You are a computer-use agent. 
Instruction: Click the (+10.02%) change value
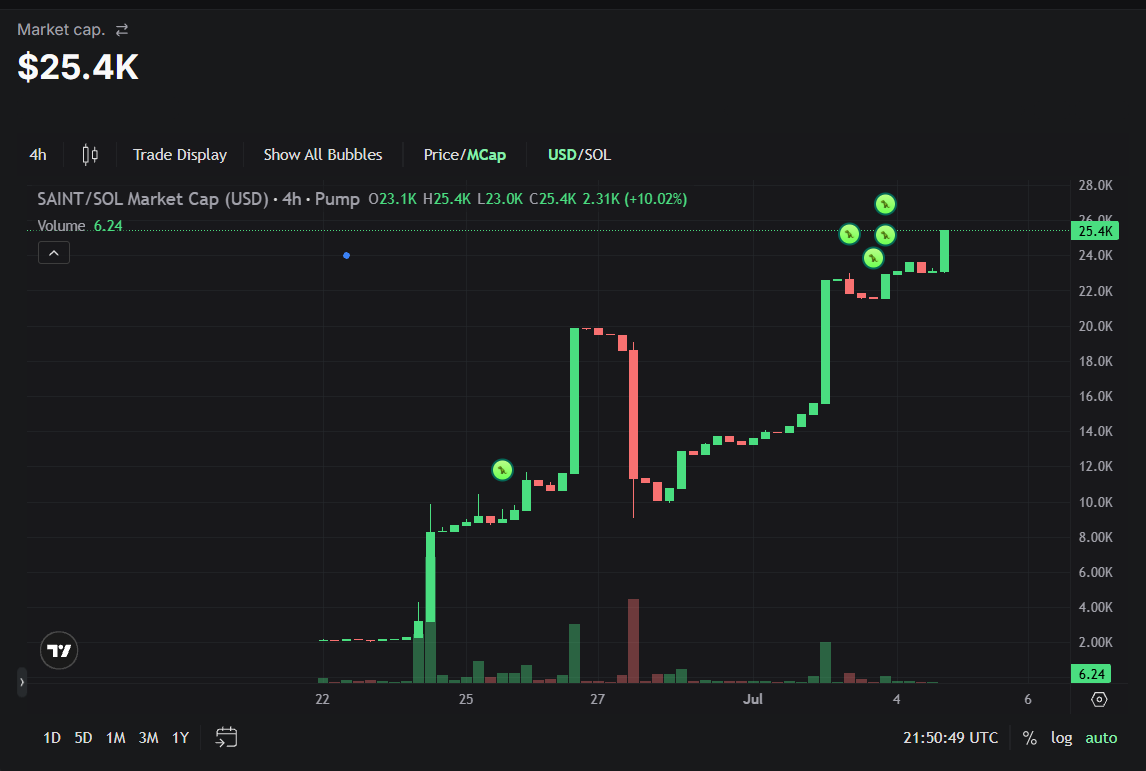pos(656,199)
